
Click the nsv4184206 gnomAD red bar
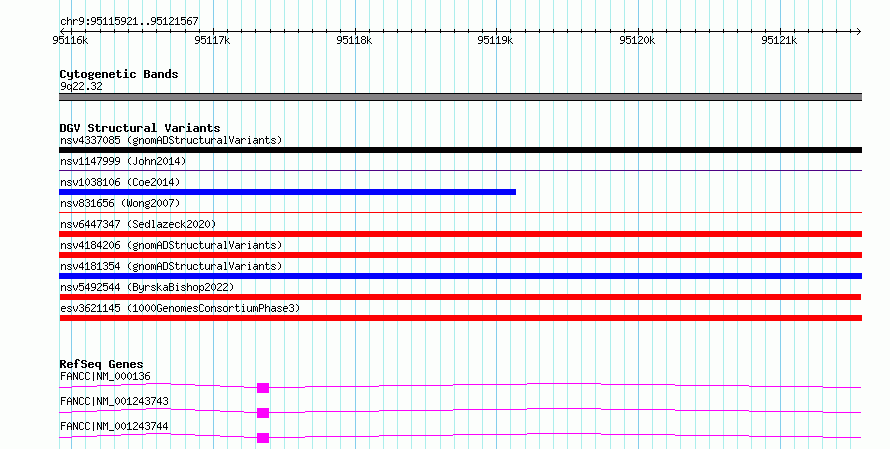[x=460, y=255]
